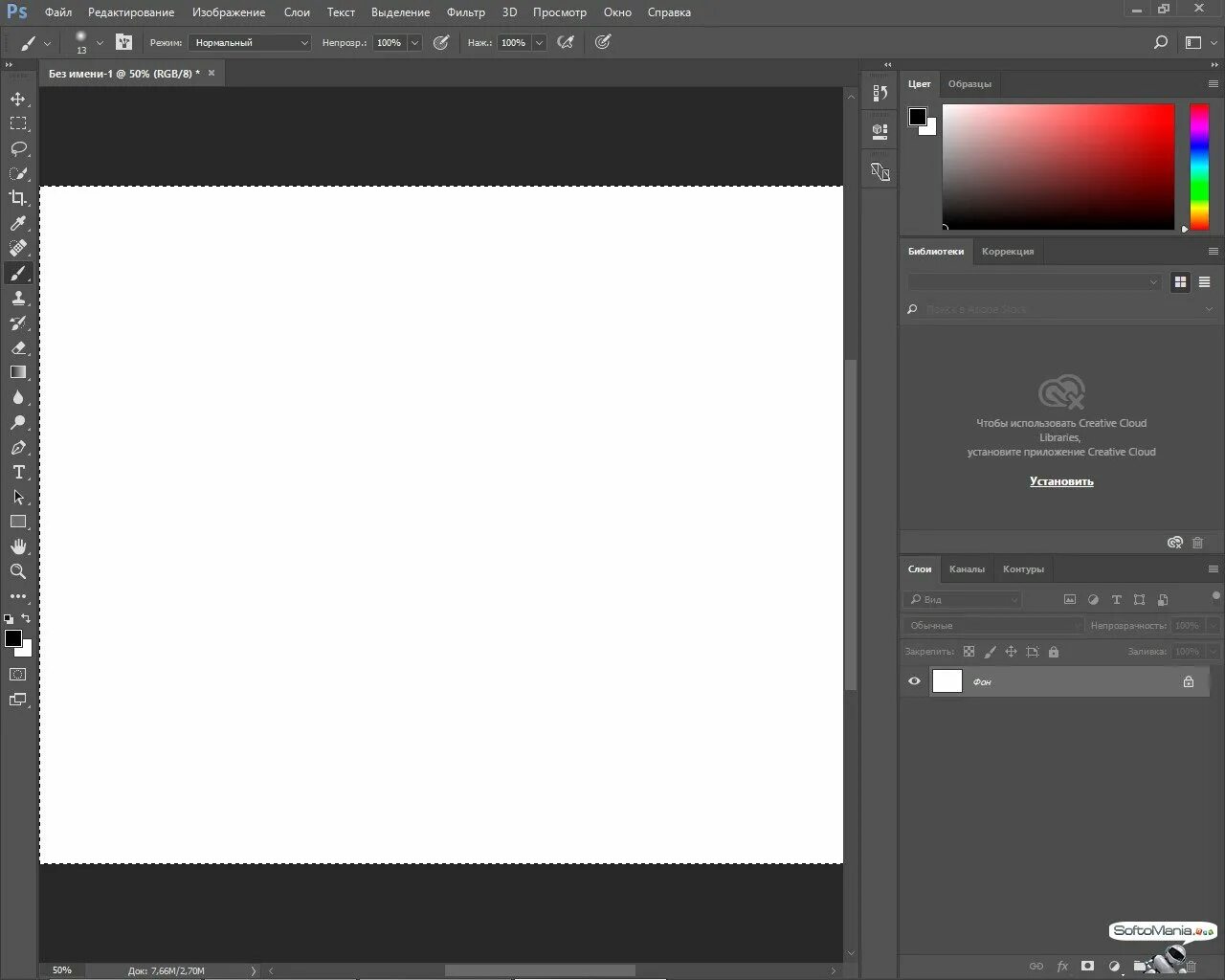Pick a color in the color field

[x=1058, y=167]
